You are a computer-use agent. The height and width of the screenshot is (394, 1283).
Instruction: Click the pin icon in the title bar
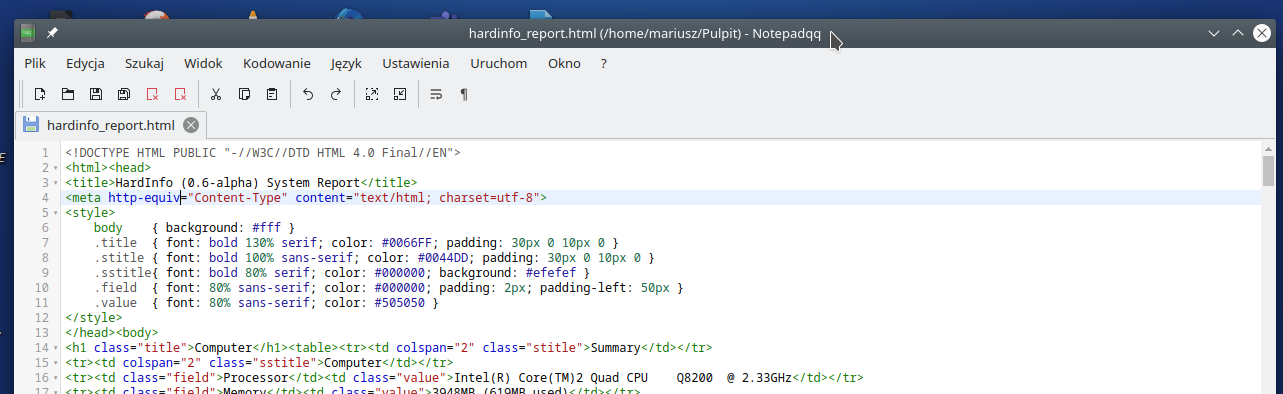[52, 33]
